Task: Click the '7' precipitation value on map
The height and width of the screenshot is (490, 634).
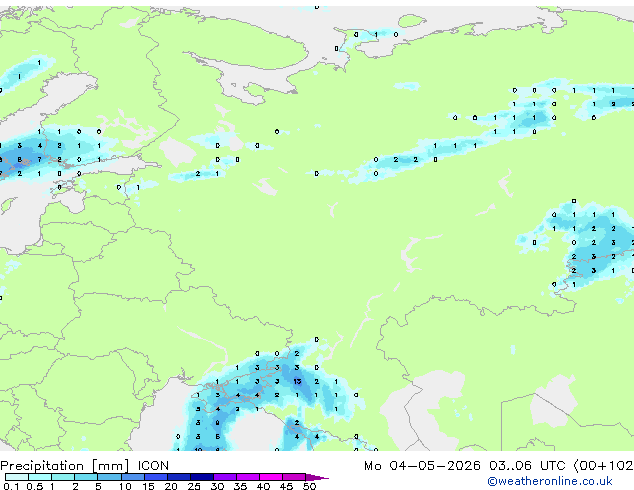Action: pyautogui.click(x=40, y=160)
